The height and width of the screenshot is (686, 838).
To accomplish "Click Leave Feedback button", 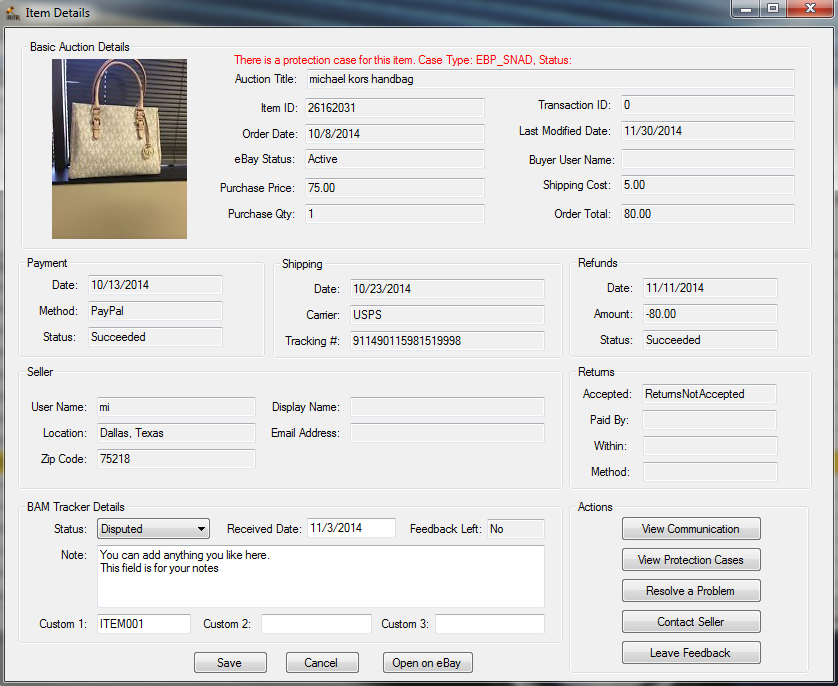I will pyautogui.click(x=691, y=653).
